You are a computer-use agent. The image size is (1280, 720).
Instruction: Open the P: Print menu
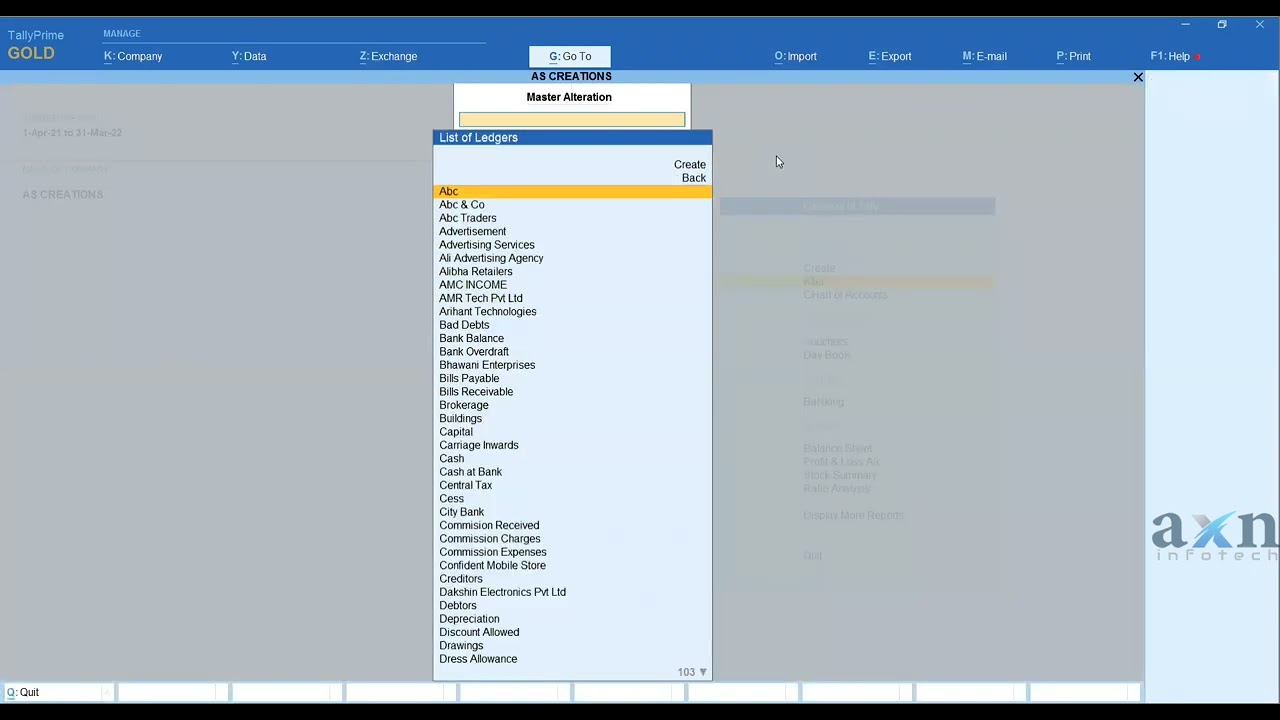1073,56
